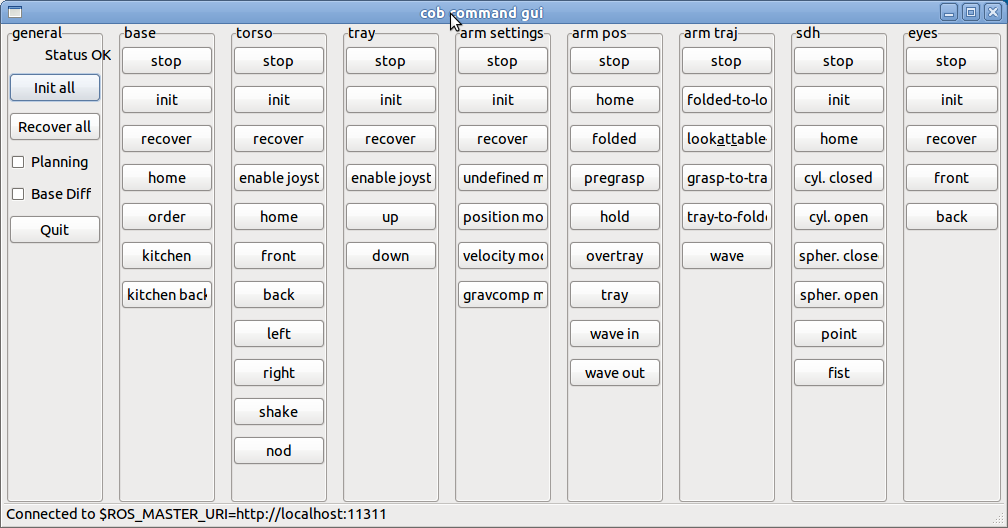Lower the tray with down button
This screenshot has height=528, width=1008.
(x=391, y=256)
